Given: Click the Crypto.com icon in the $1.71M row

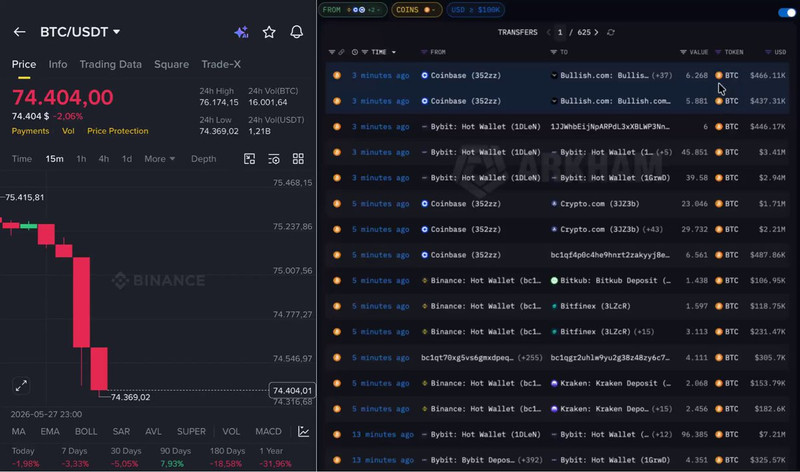Looking at the screenshot, I should click(x=554, y=204).
